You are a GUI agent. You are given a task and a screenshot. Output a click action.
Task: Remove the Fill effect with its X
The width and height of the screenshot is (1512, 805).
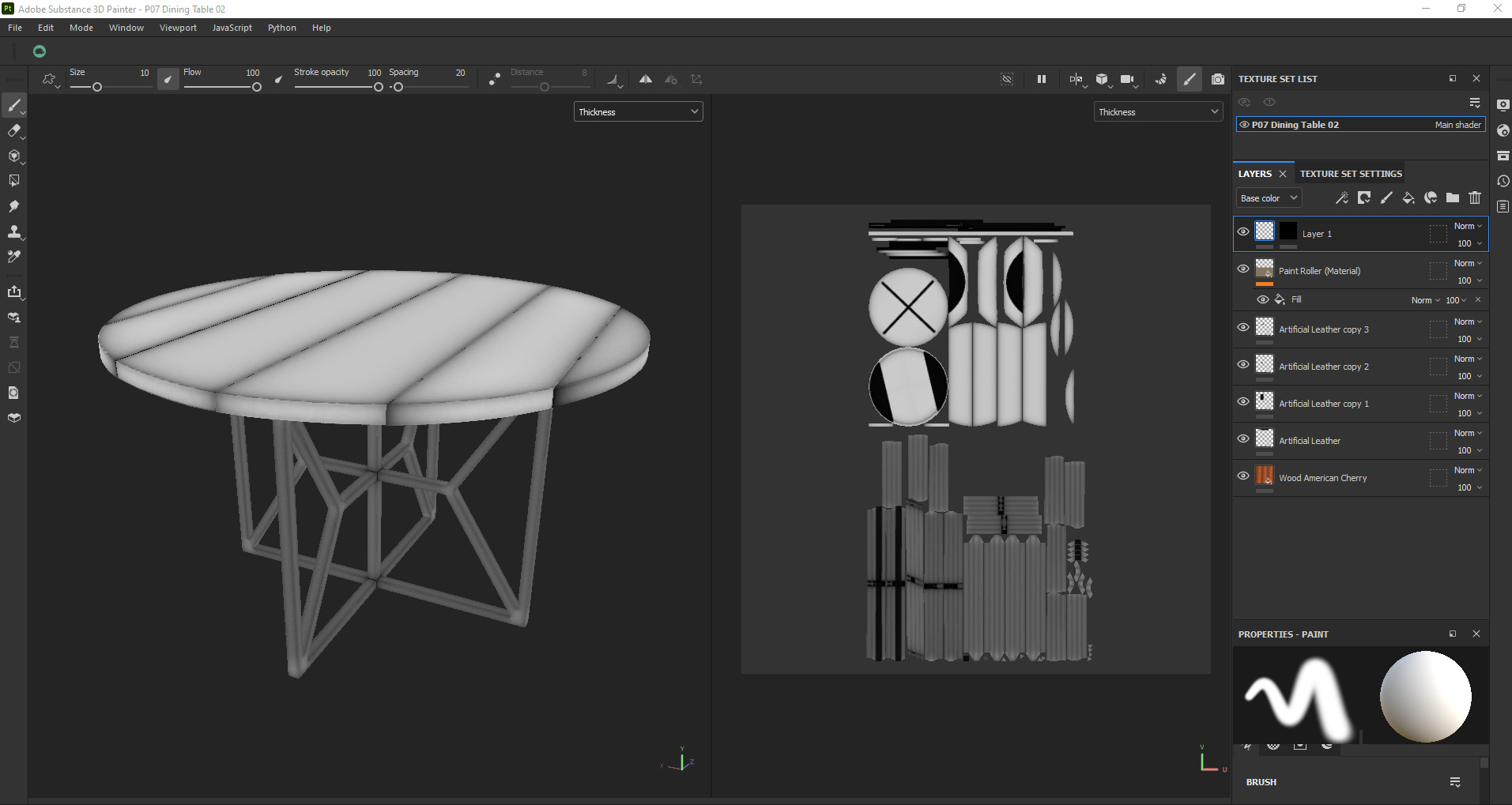1478,299
